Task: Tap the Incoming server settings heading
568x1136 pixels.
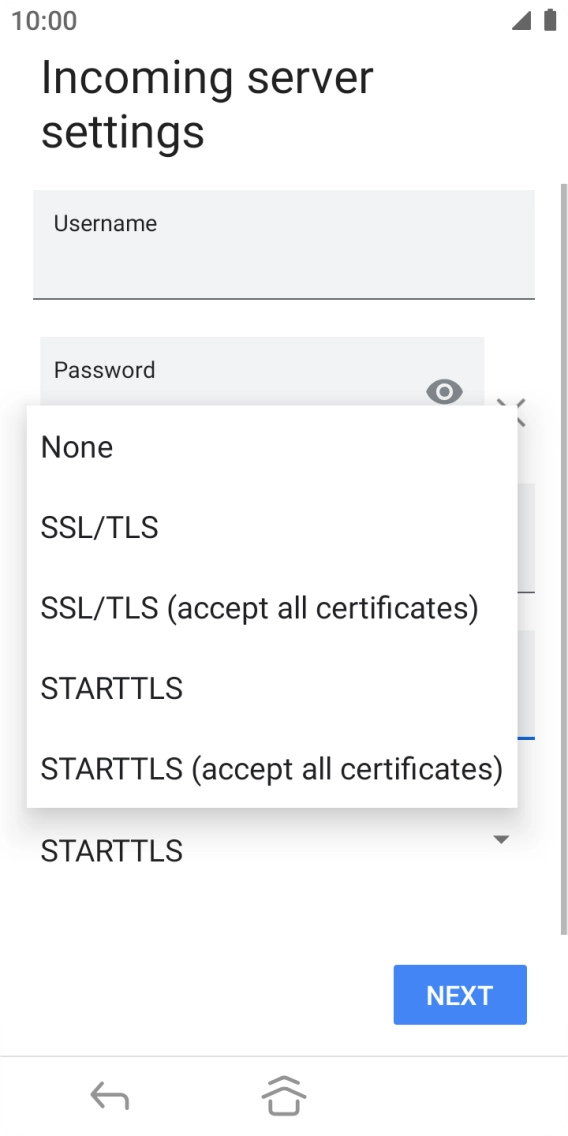Action: pos(207,104)
